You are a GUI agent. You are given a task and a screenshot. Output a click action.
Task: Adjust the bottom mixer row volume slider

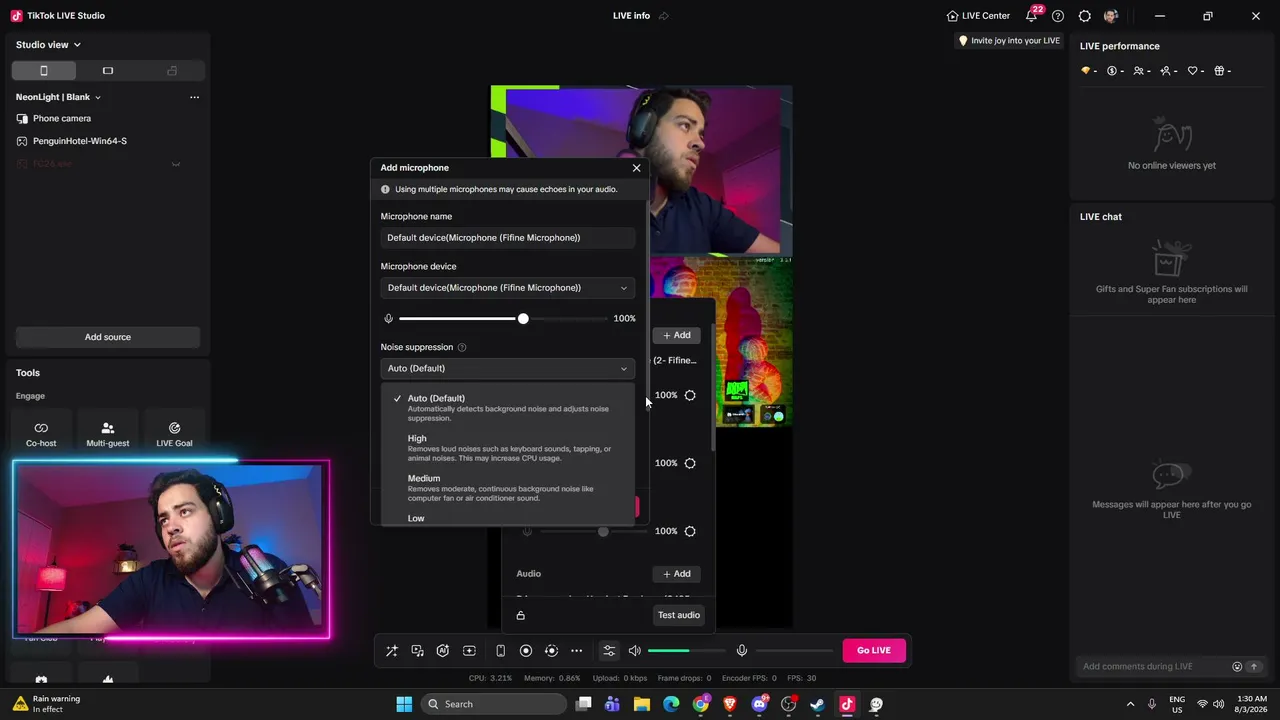click(592, 531)
